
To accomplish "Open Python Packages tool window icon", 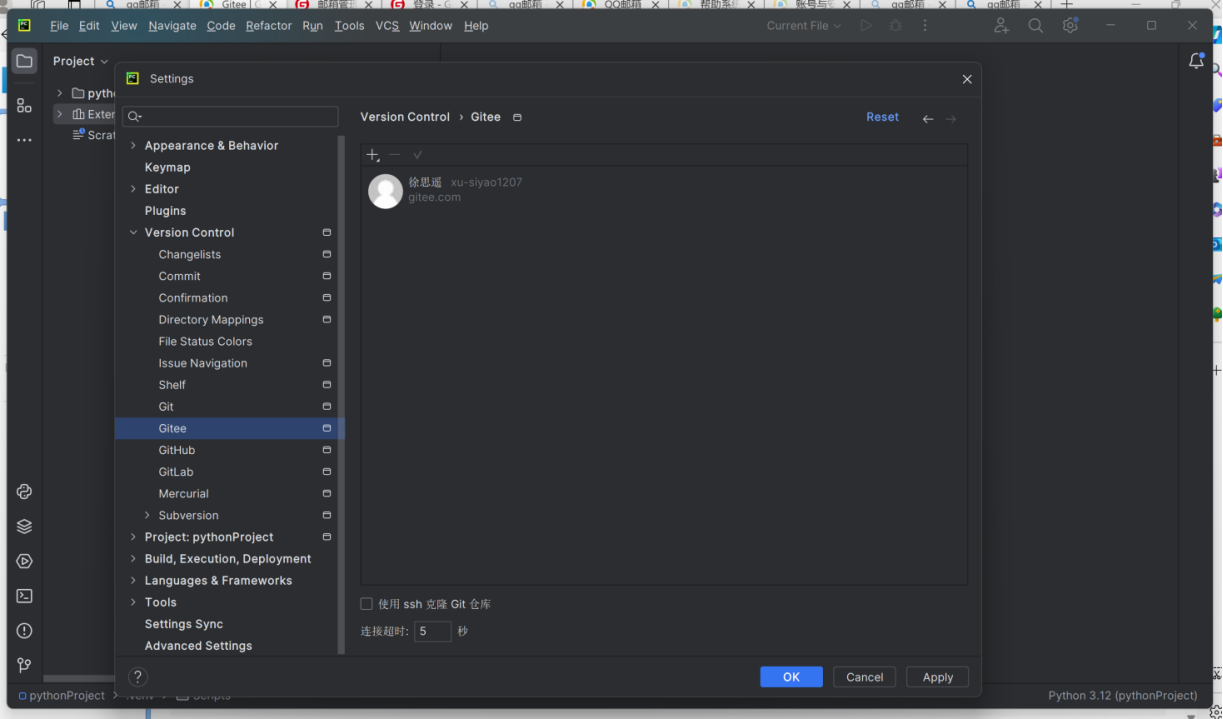I will coord(25,526).
